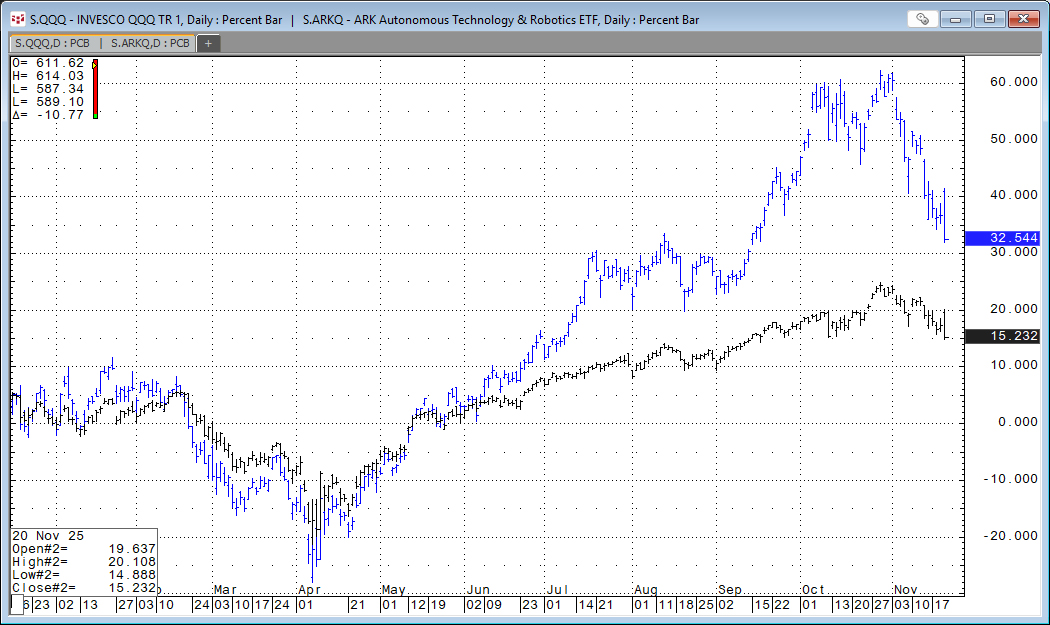
Task: Click the small box at time axis start
Action: (16, 606)
